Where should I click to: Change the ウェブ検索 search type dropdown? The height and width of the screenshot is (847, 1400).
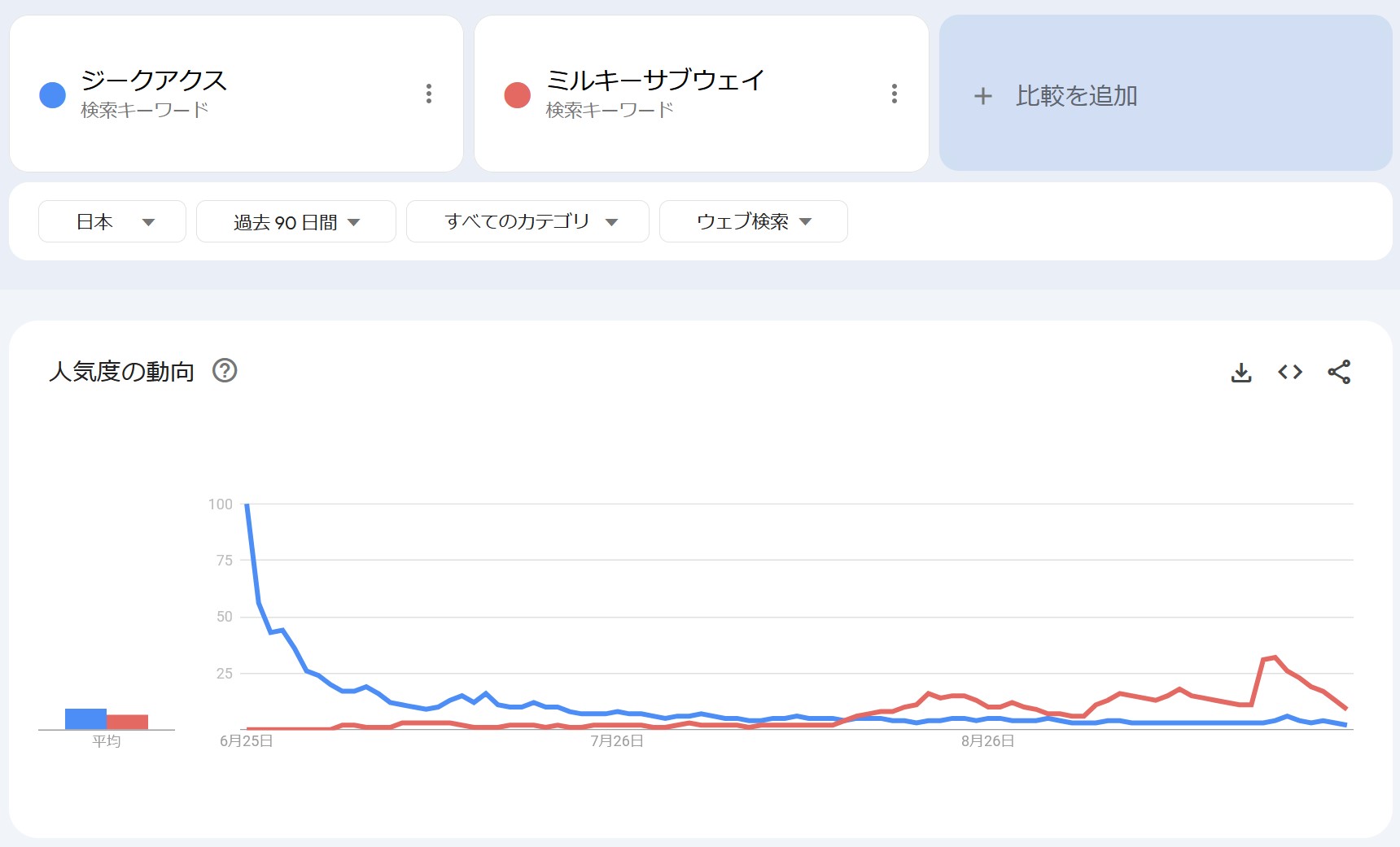753,221
